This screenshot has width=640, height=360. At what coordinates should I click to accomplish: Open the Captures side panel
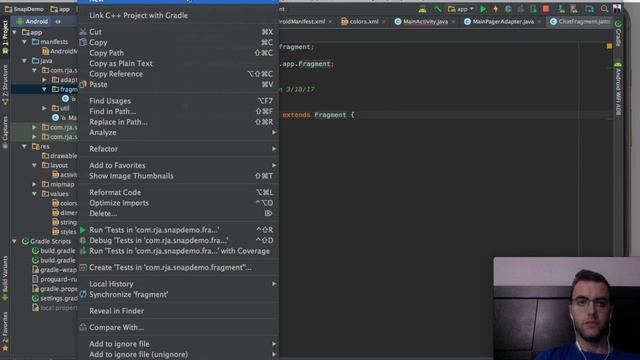[x=5, y=131]
